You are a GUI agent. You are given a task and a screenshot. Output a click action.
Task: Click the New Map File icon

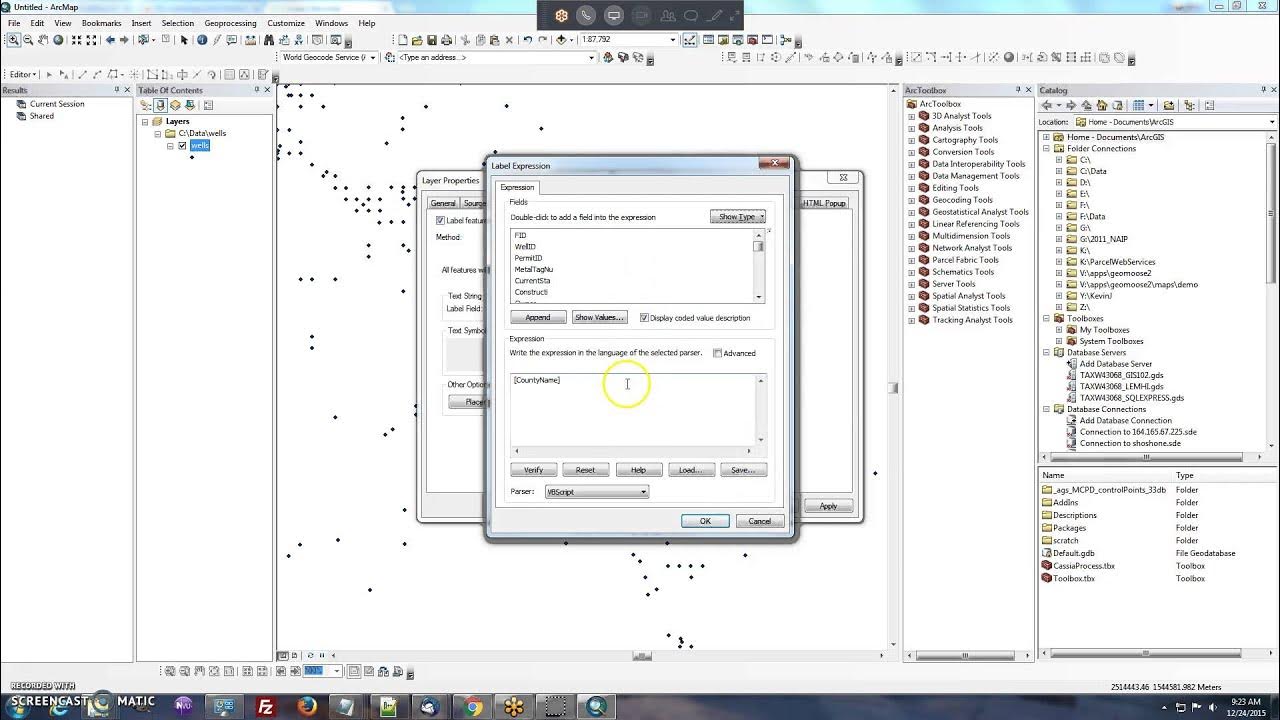[403, 40]
